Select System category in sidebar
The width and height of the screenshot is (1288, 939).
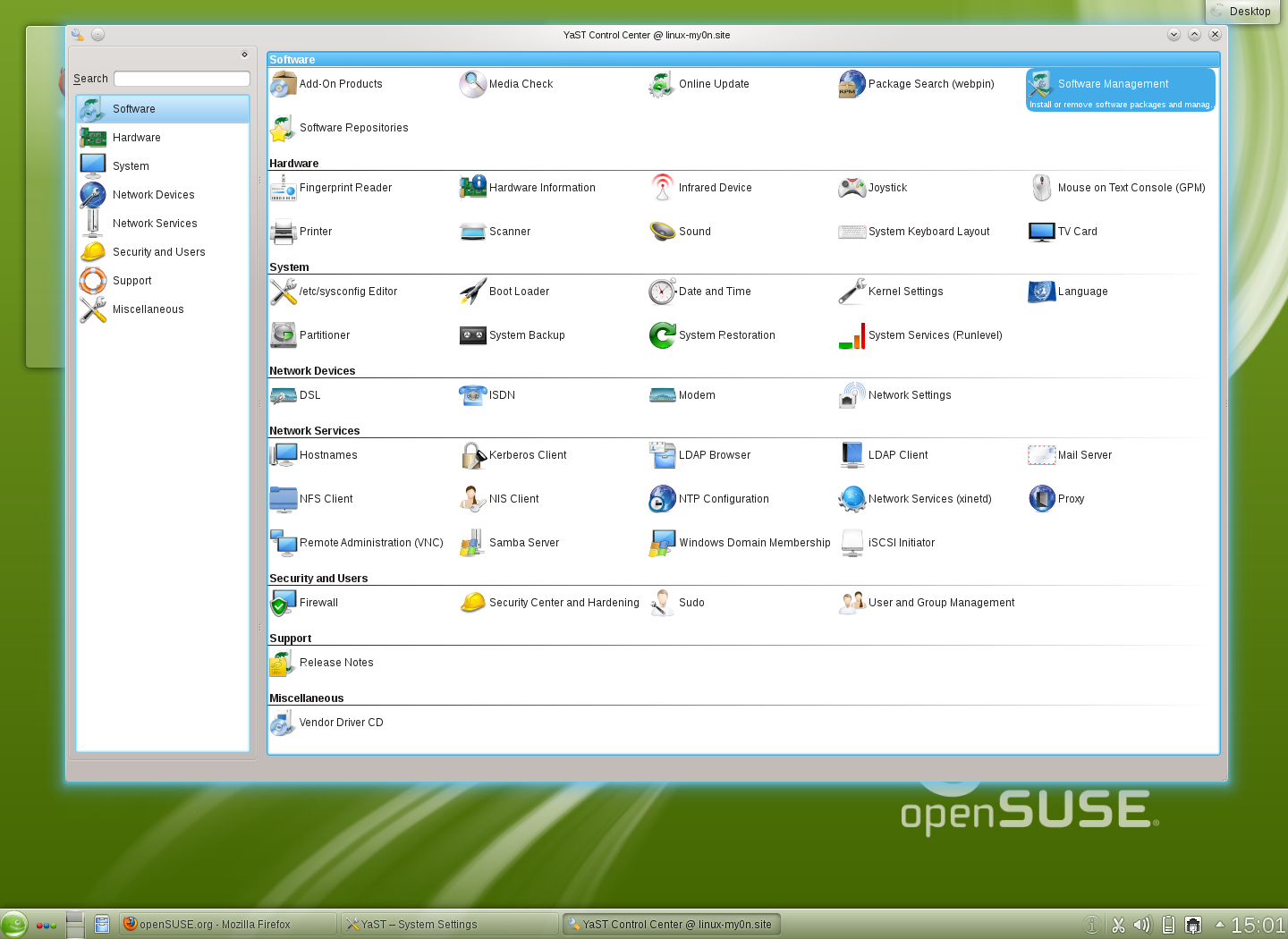[163, 166]
